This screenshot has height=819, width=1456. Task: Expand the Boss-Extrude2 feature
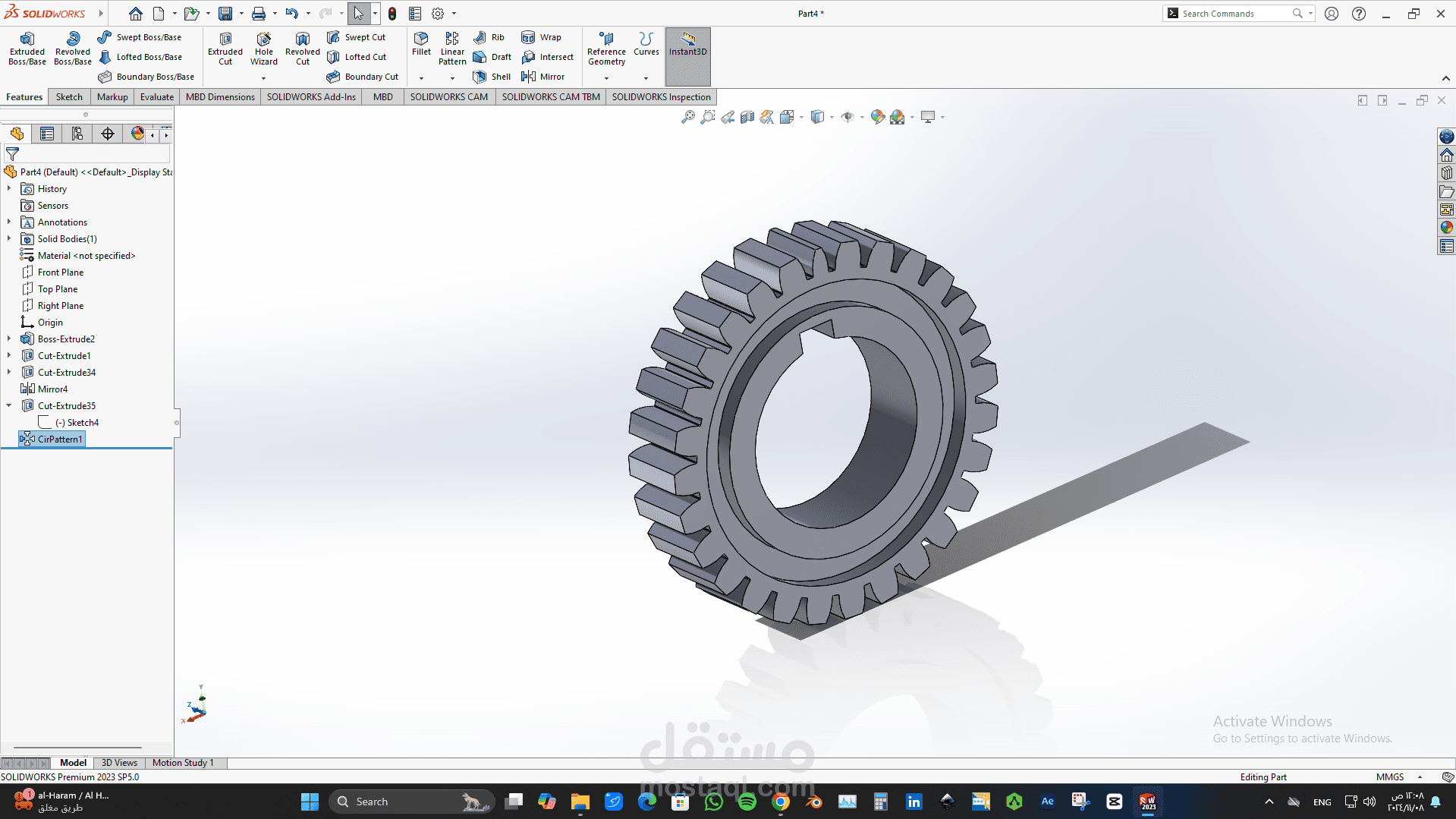(x=8, y=339)
